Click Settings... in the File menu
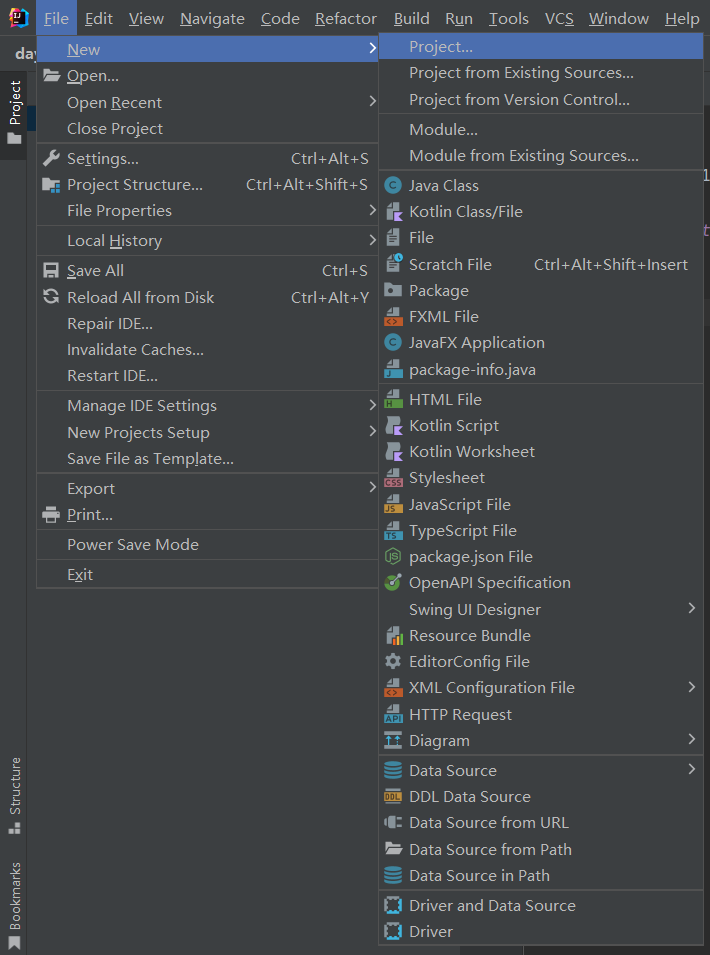710x955 pixels. click(102, 159)
